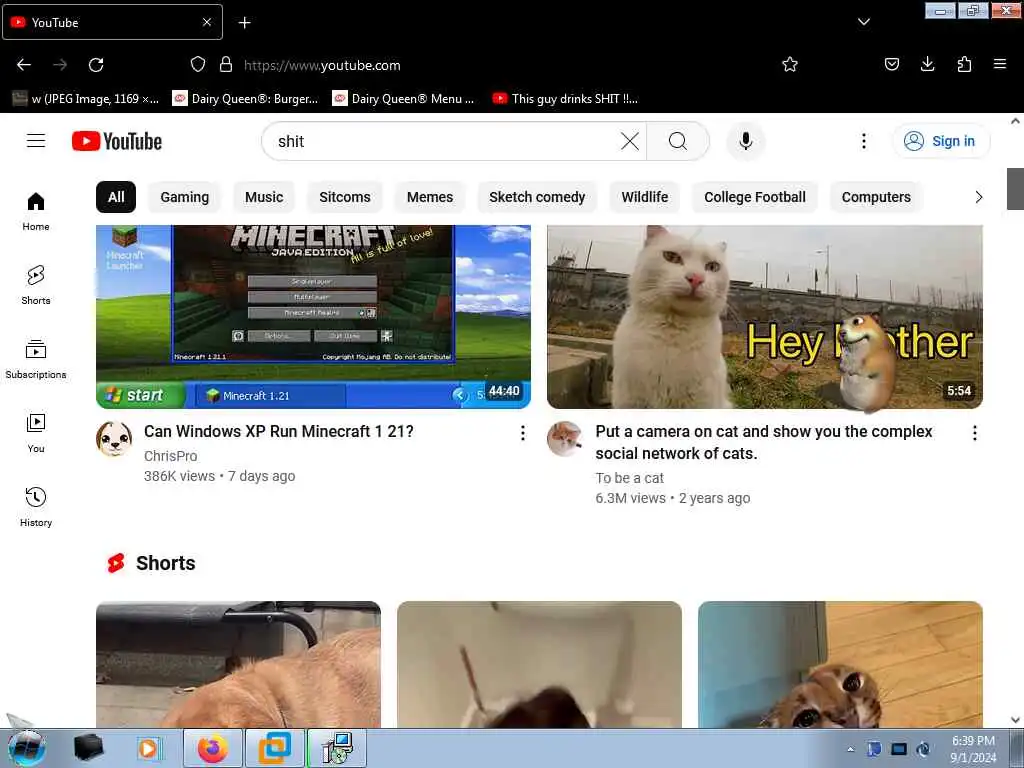Open Dairy Queen Menu bookmark

[x=404, y=99]
